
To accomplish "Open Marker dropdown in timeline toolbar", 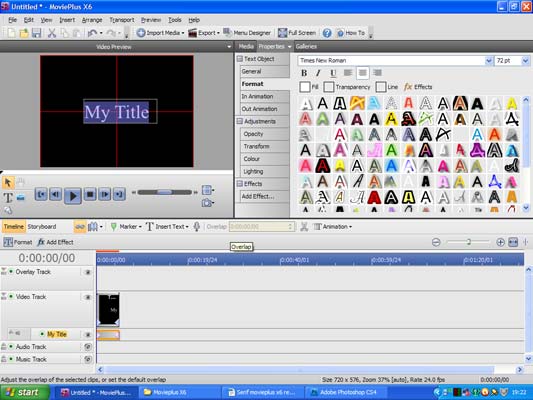I will pos(140,227).
